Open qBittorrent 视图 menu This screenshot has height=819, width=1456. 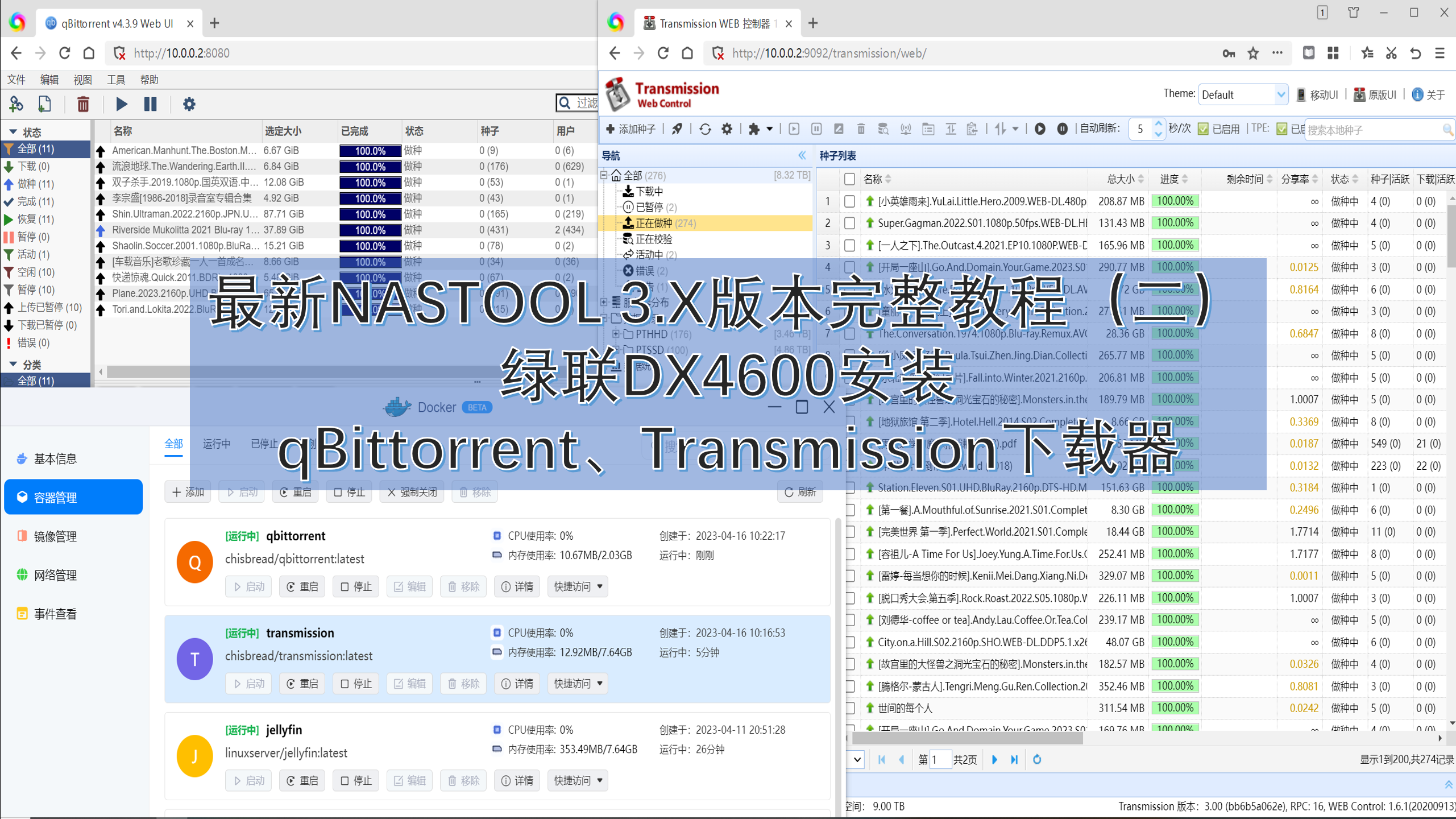click(82, 80)
